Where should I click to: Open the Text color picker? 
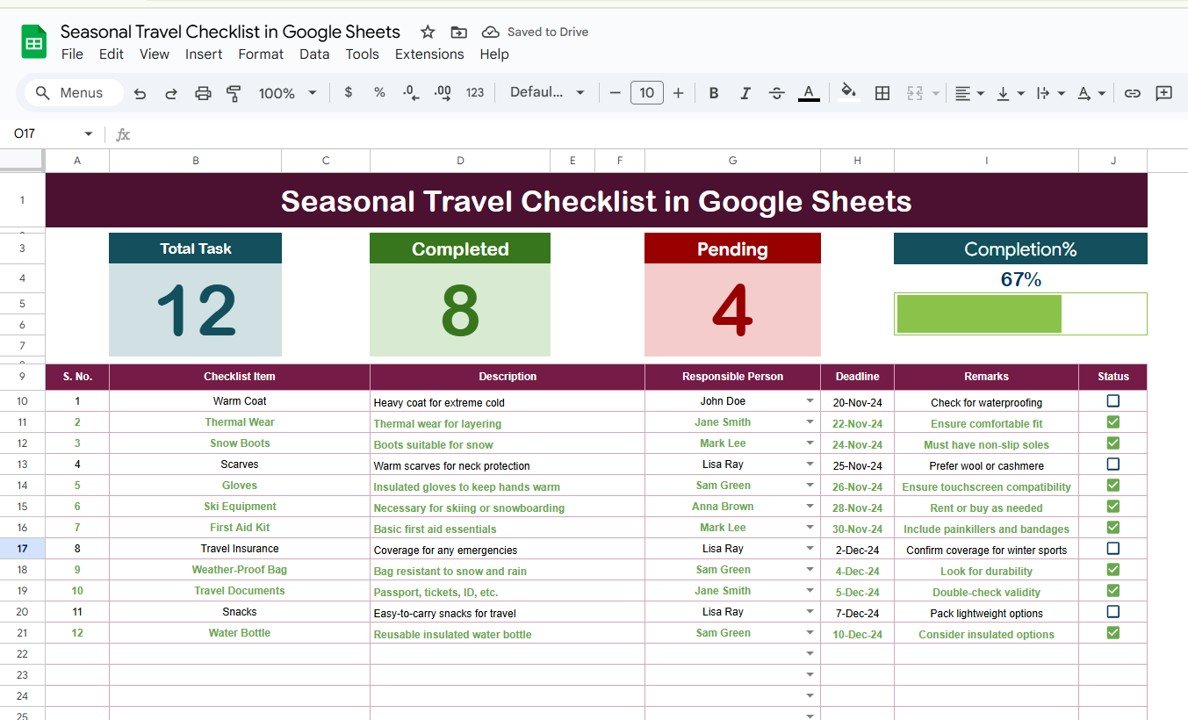click(x=808, y=92)
